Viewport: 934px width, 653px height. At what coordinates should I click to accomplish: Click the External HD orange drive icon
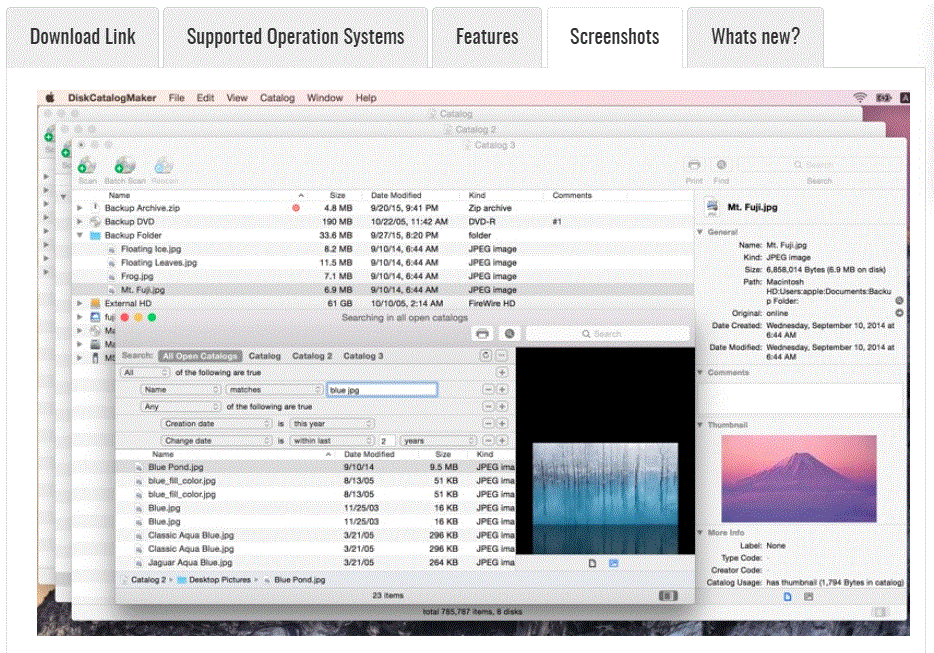coord(95,303)
